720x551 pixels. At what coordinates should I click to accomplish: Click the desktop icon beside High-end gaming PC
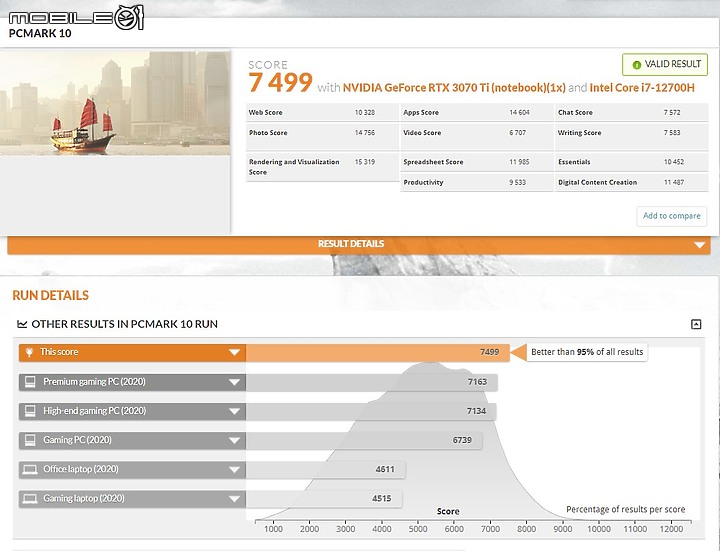30,411
